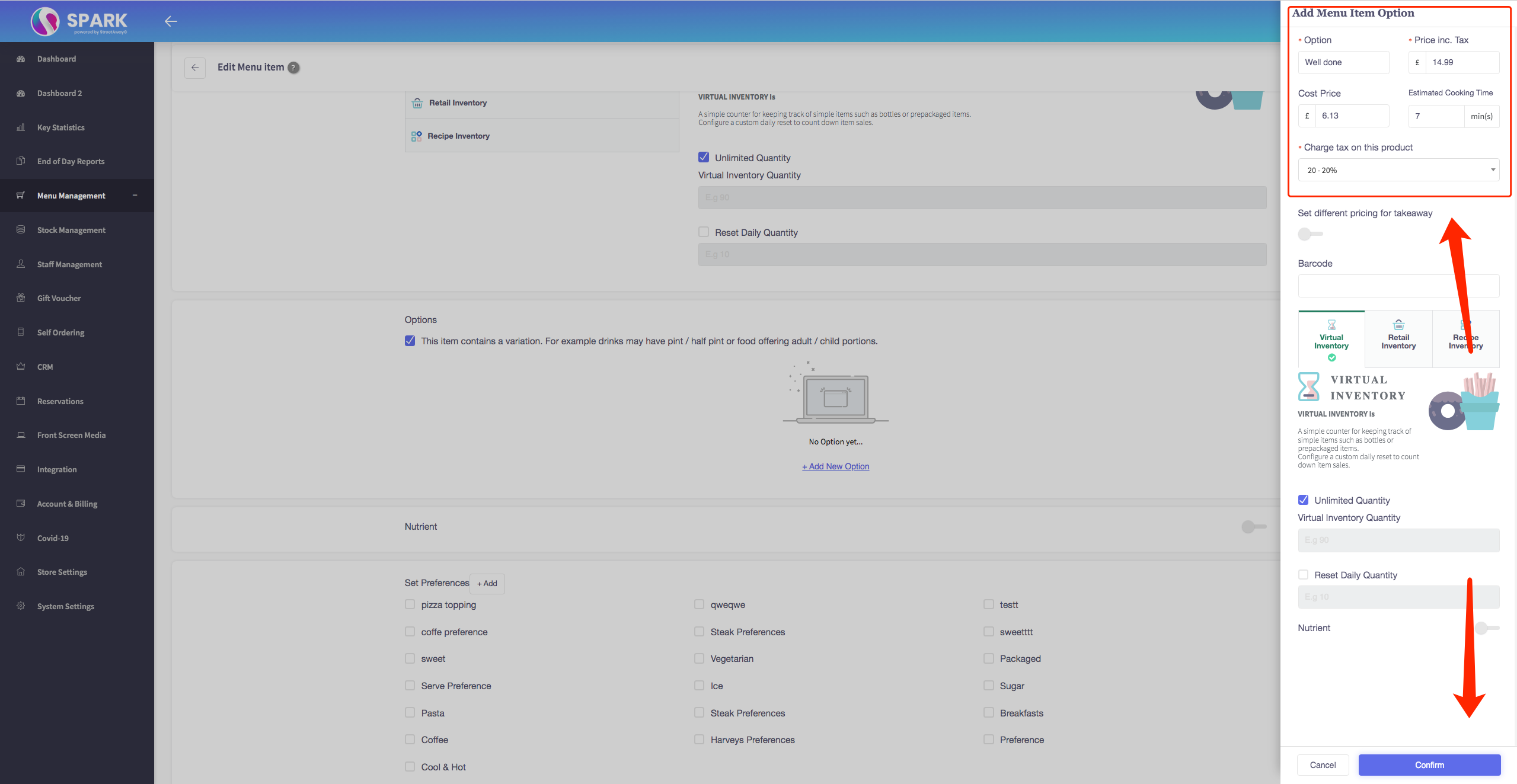This screenshot has height=784, width=1517.
Task: Click the System Settings gear icon
Action: (x=21, y=606)
